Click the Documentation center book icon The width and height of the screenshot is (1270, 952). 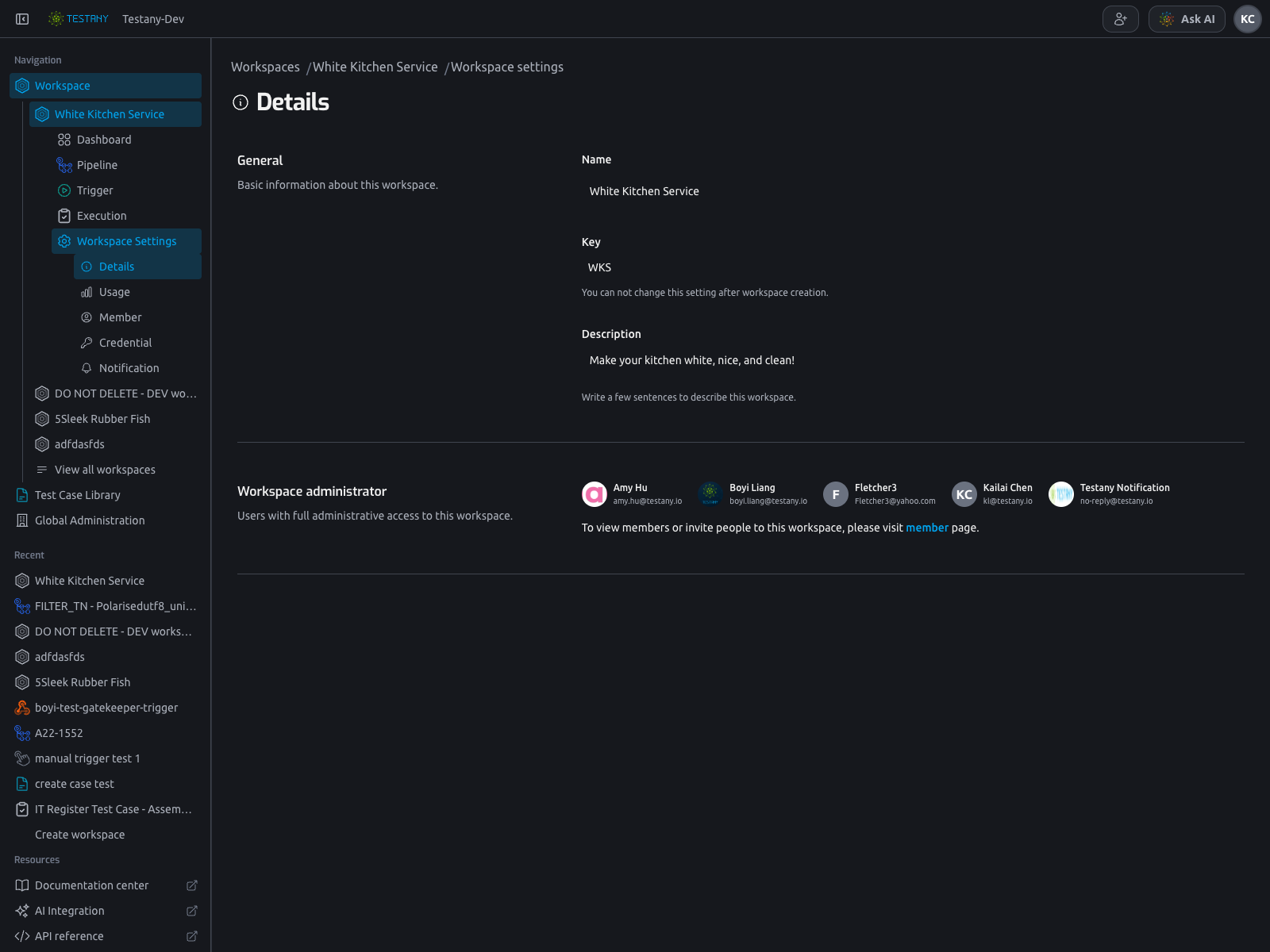[22, 885]
